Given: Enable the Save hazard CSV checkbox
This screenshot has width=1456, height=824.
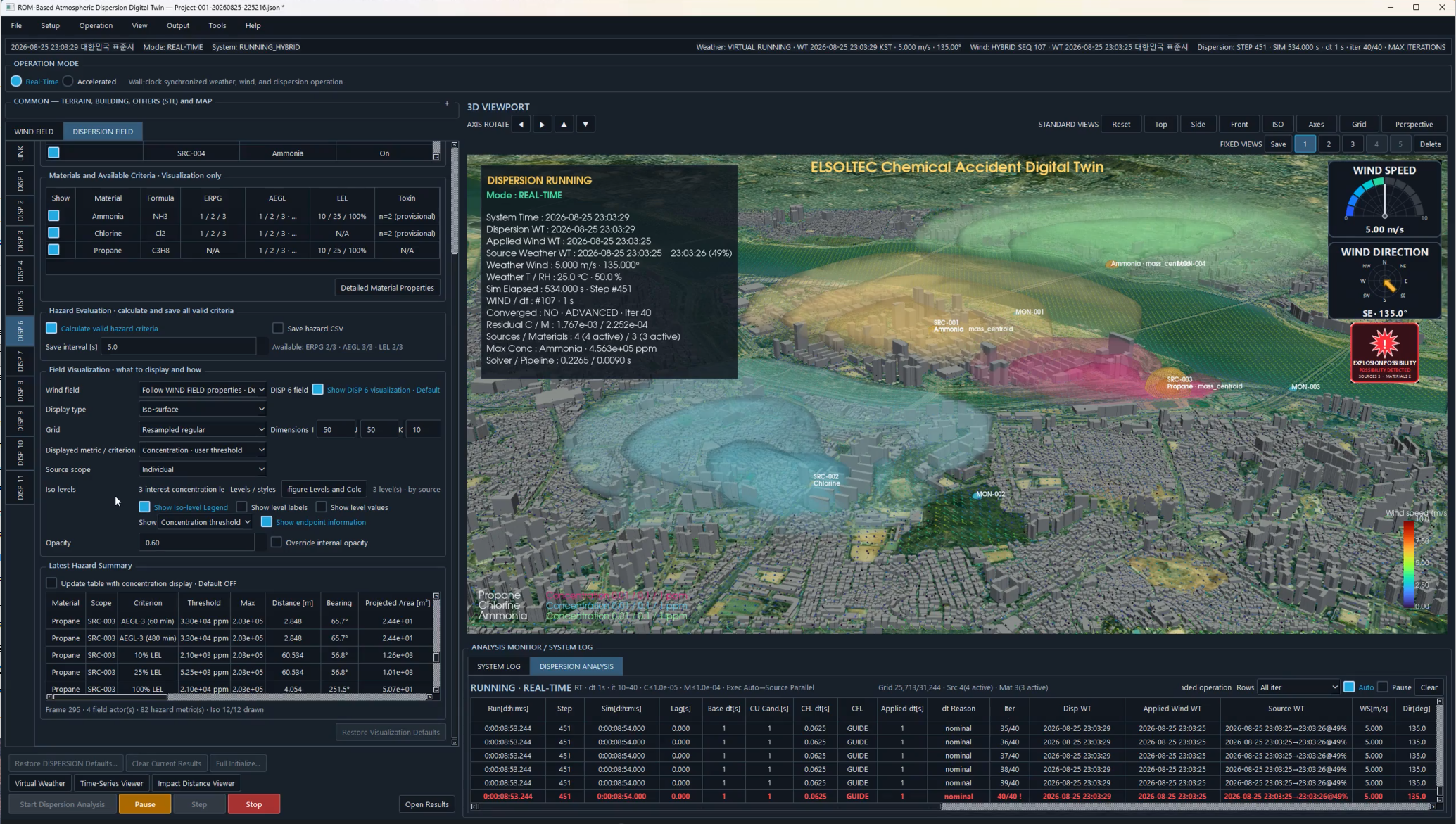Looking at the screenshot, I should pos(278,328).
